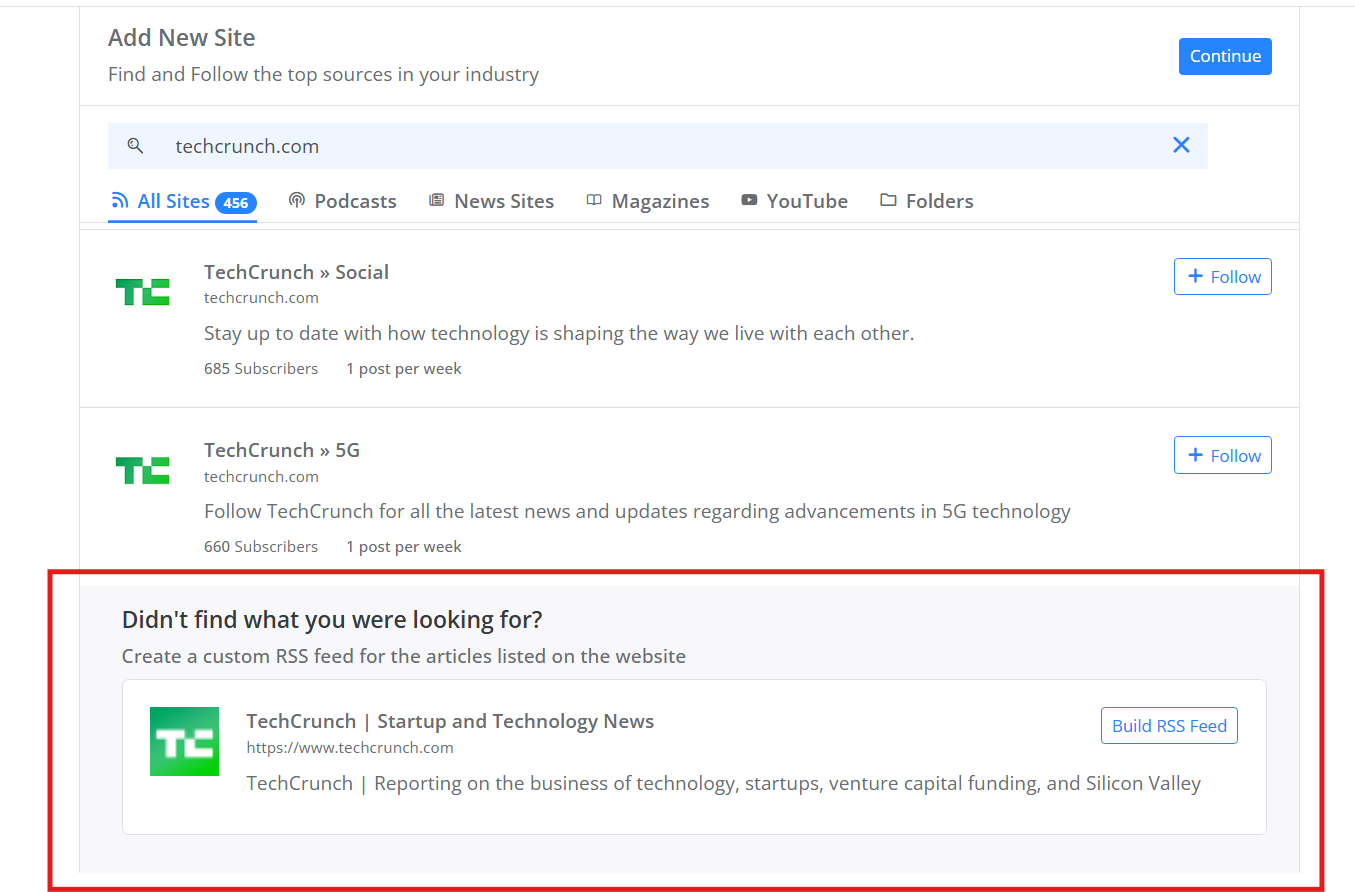1355x892 pixels.
Task: Click 1 post per week under Social
Action: (x=404, y=369)
